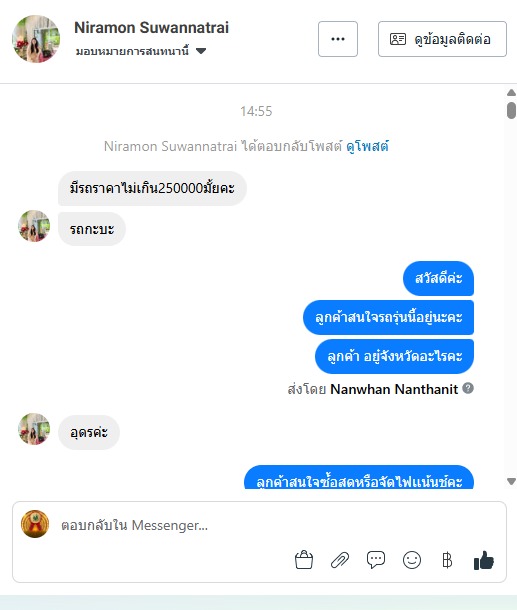Click the page avatar in reply box
Viewport: 517px width, 610px height.
click(x=35, y=524)
